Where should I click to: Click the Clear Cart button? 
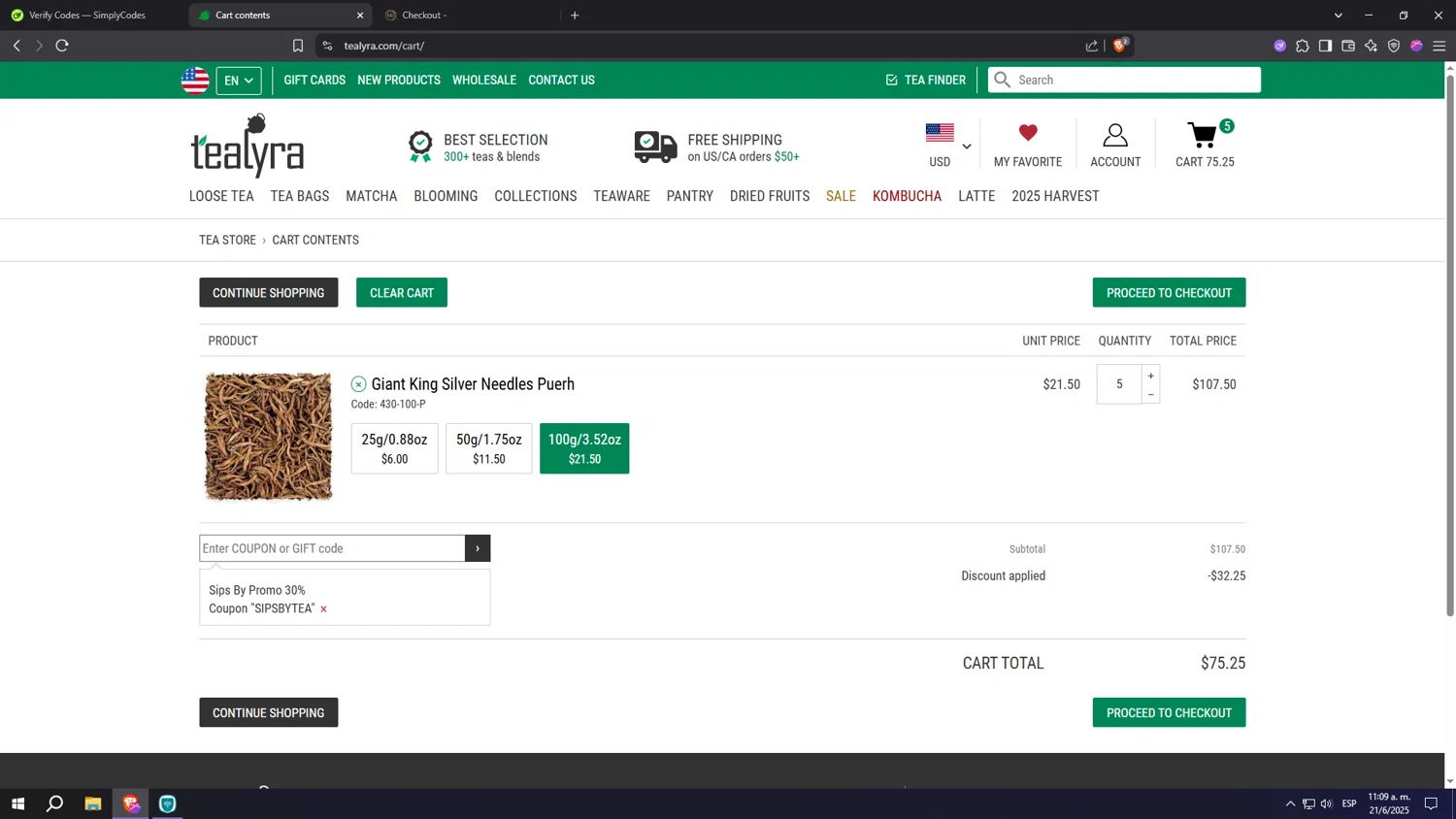402,293
